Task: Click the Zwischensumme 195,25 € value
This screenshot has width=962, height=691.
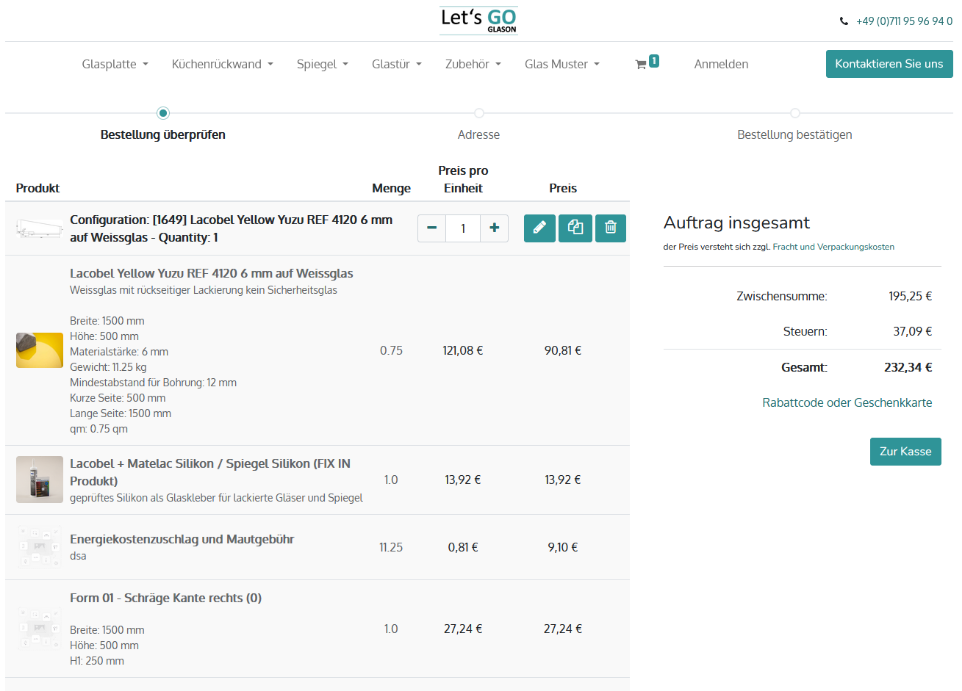Action: click(x=910, y=296)
